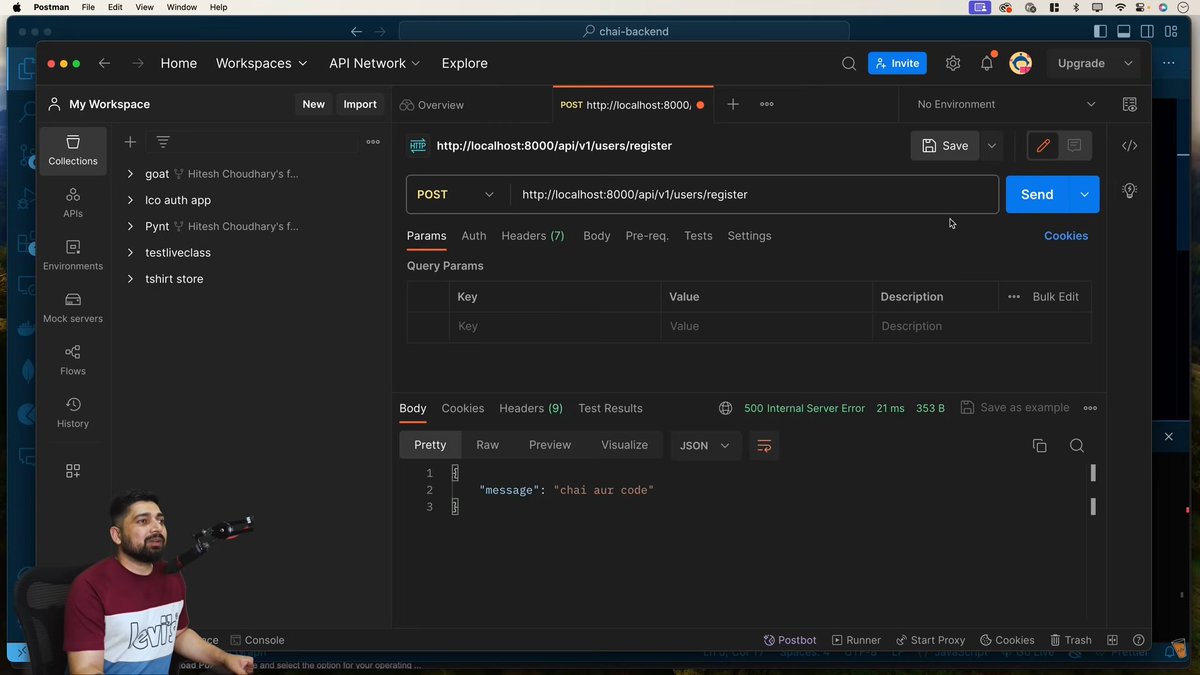The image size is (1200, 675).
Task: Copy the response body
Action: (1039, 445)
